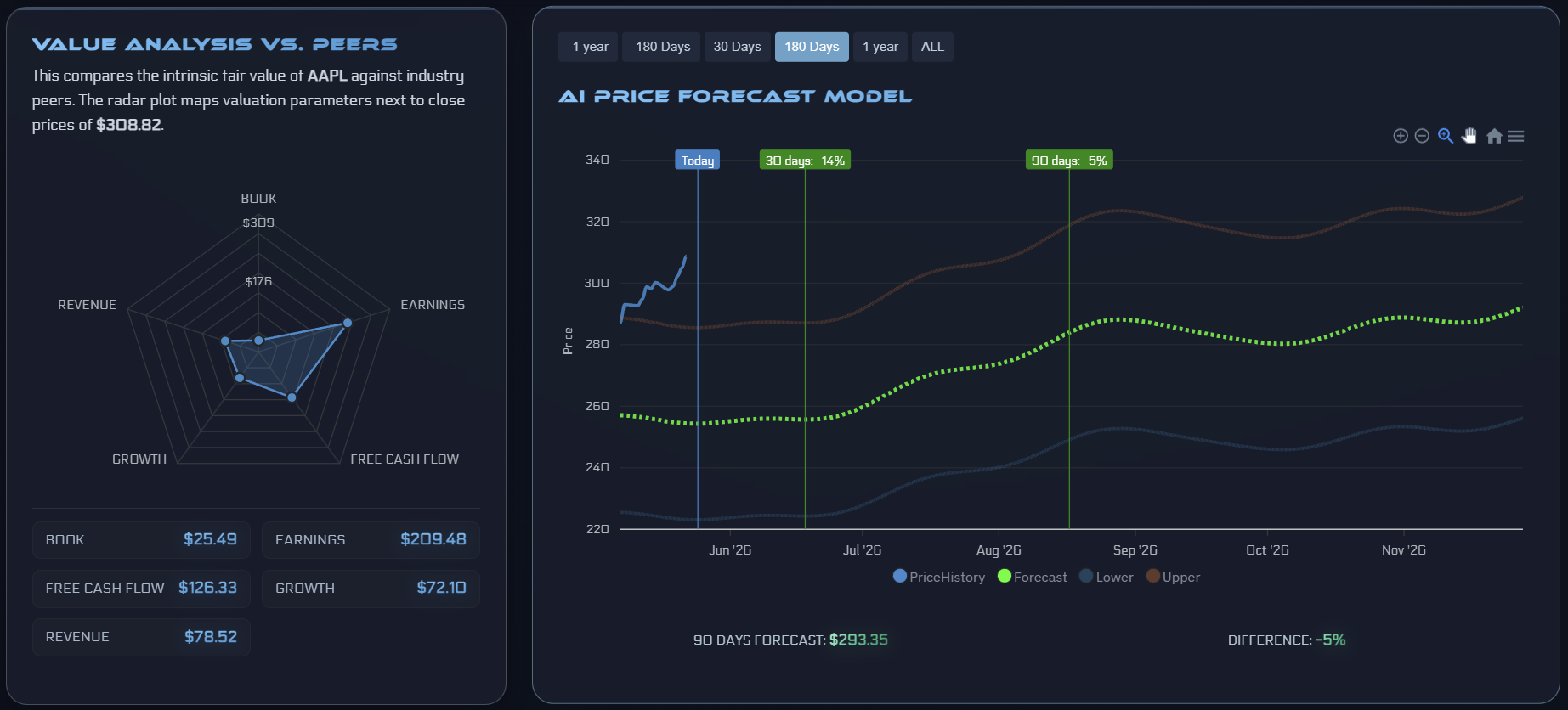Viewport: 1568px width, 710px height.
Task: Toggle the PriceHistory legend series
Action: [939, 577]
